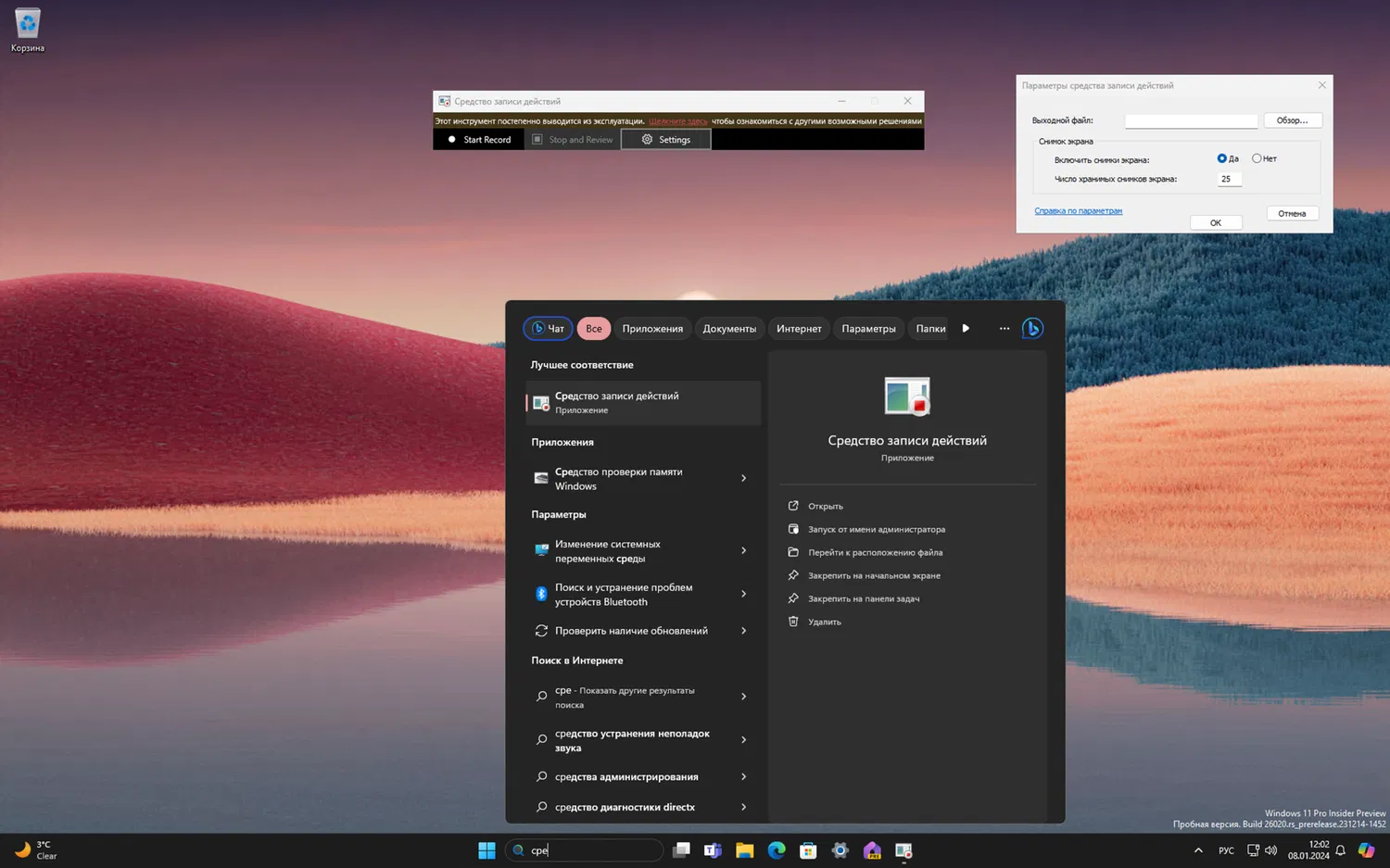
Task: Expand the средство устранения неполадок звука chevron
Action: pos(743,740)
